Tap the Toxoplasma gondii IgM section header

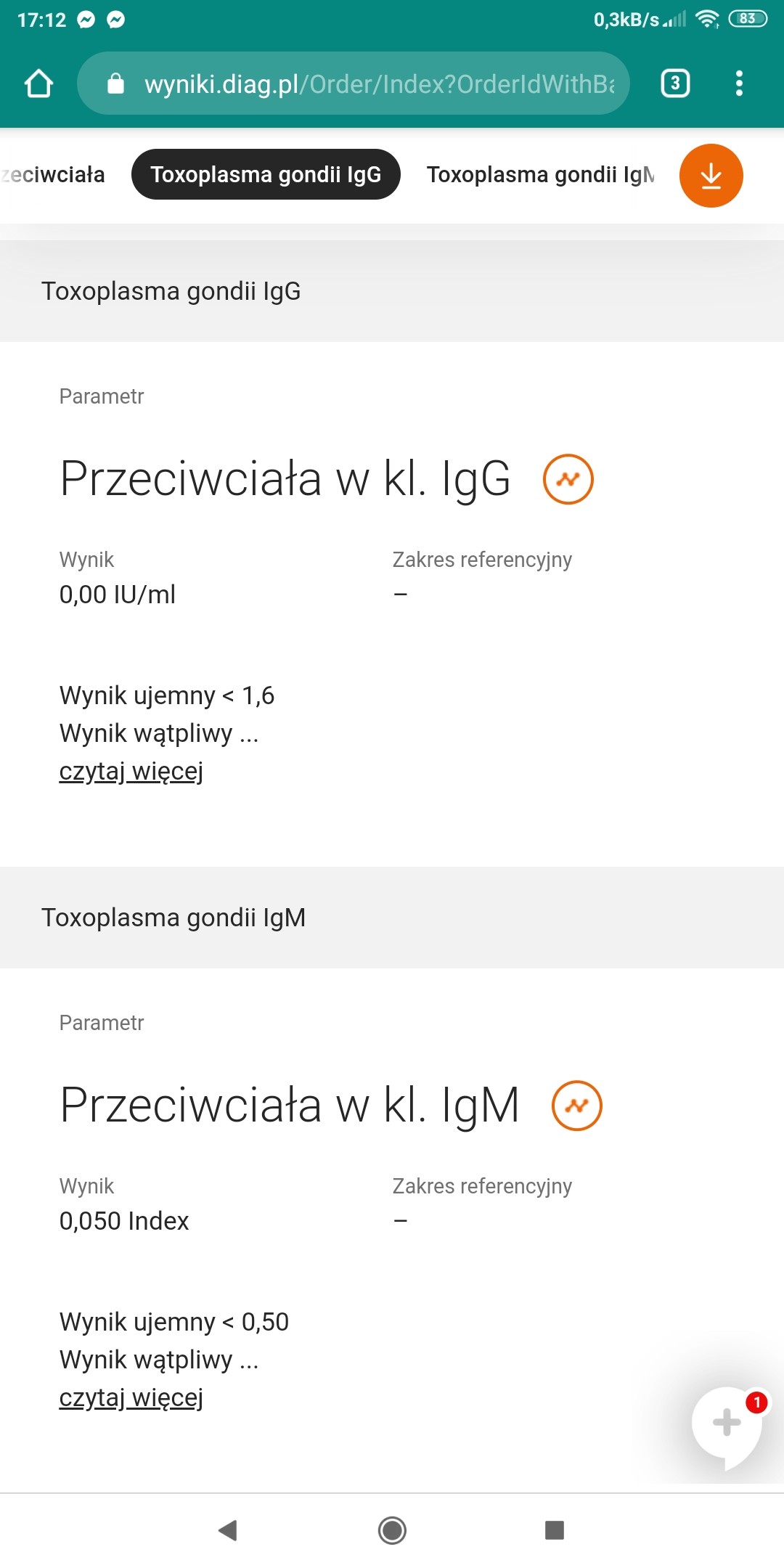(173, 918)
